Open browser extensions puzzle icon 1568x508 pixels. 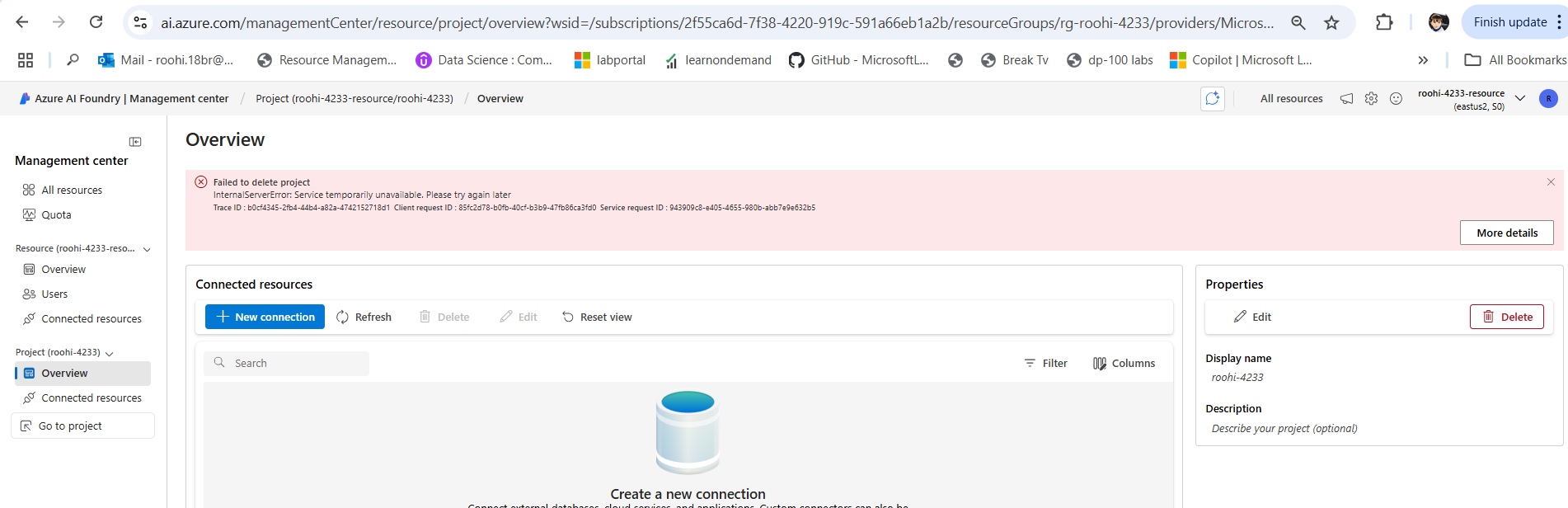click(x=1384, y=22)
